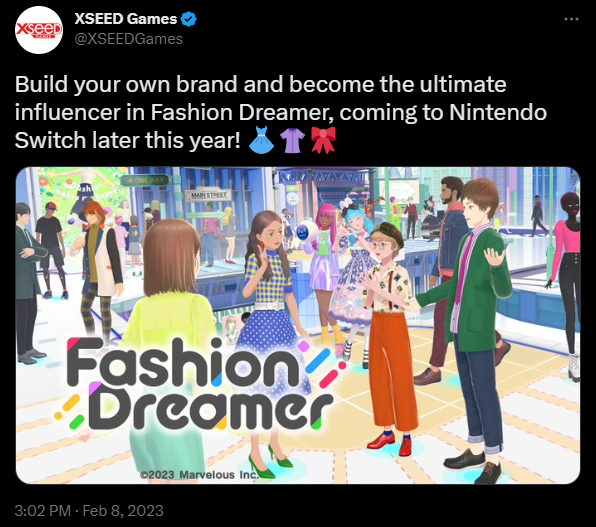Click the Feb 8, 2023 date

(123, 510)
